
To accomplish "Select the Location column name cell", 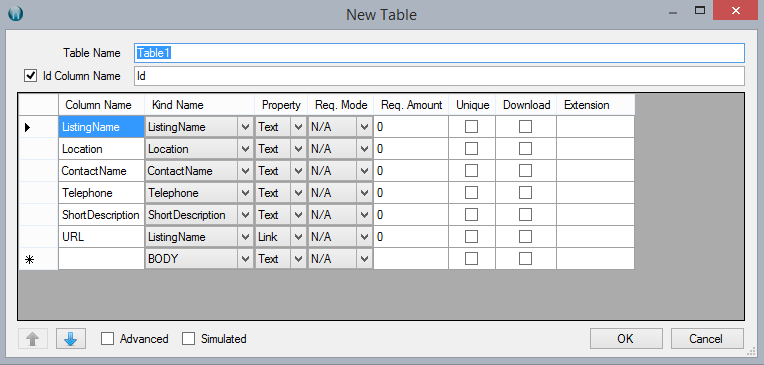I will click(x=101, y=149).
